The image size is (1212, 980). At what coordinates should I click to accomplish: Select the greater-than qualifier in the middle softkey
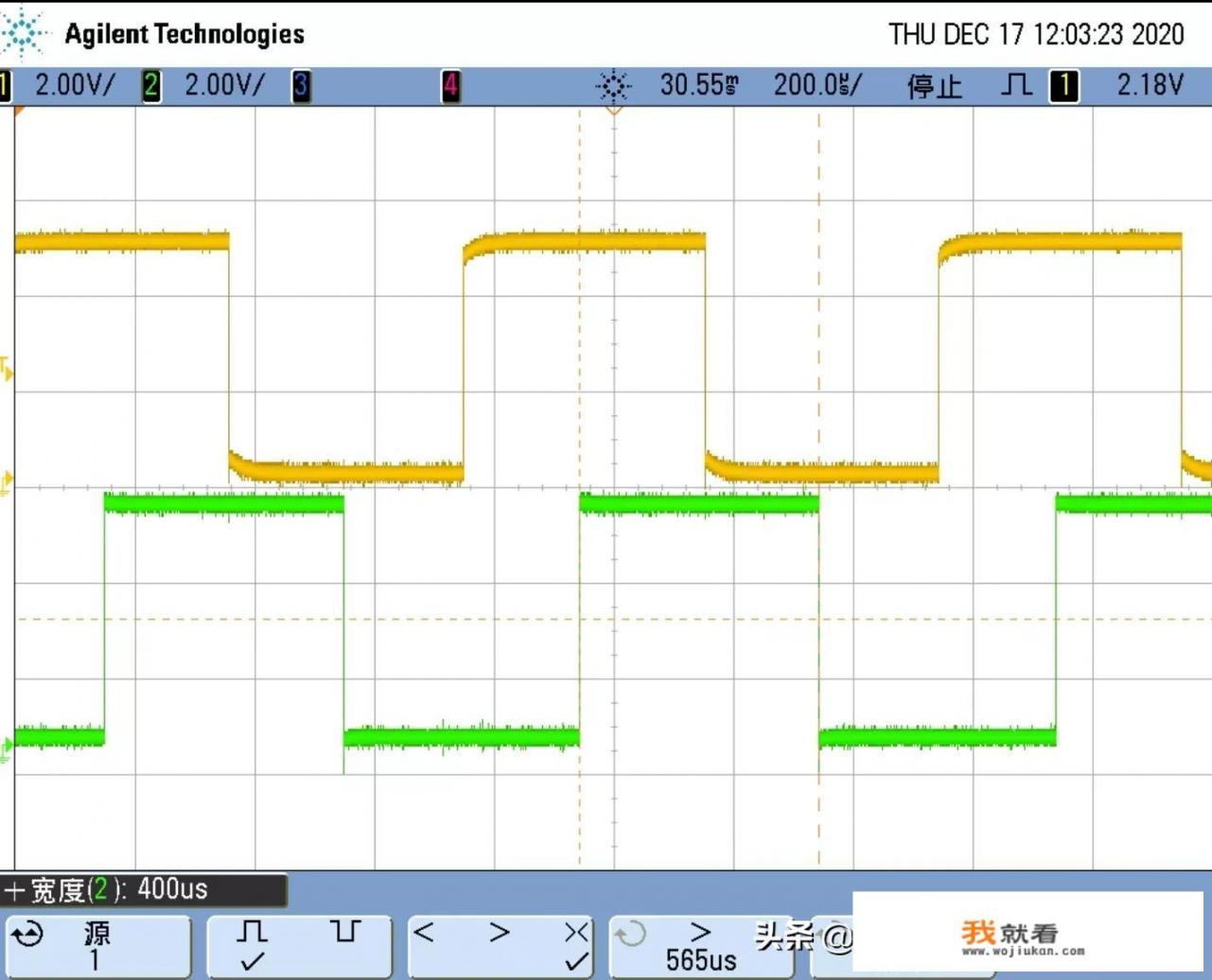click(x=500, y=933)
